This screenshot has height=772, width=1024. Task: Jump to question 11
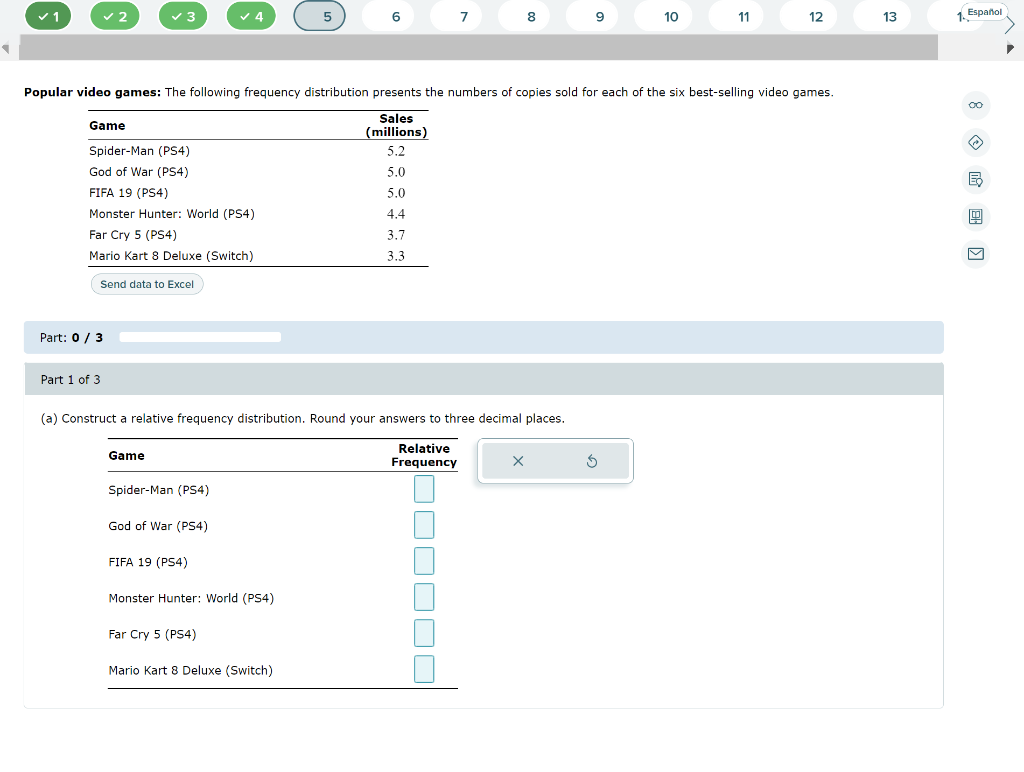[x=737, y=16]
